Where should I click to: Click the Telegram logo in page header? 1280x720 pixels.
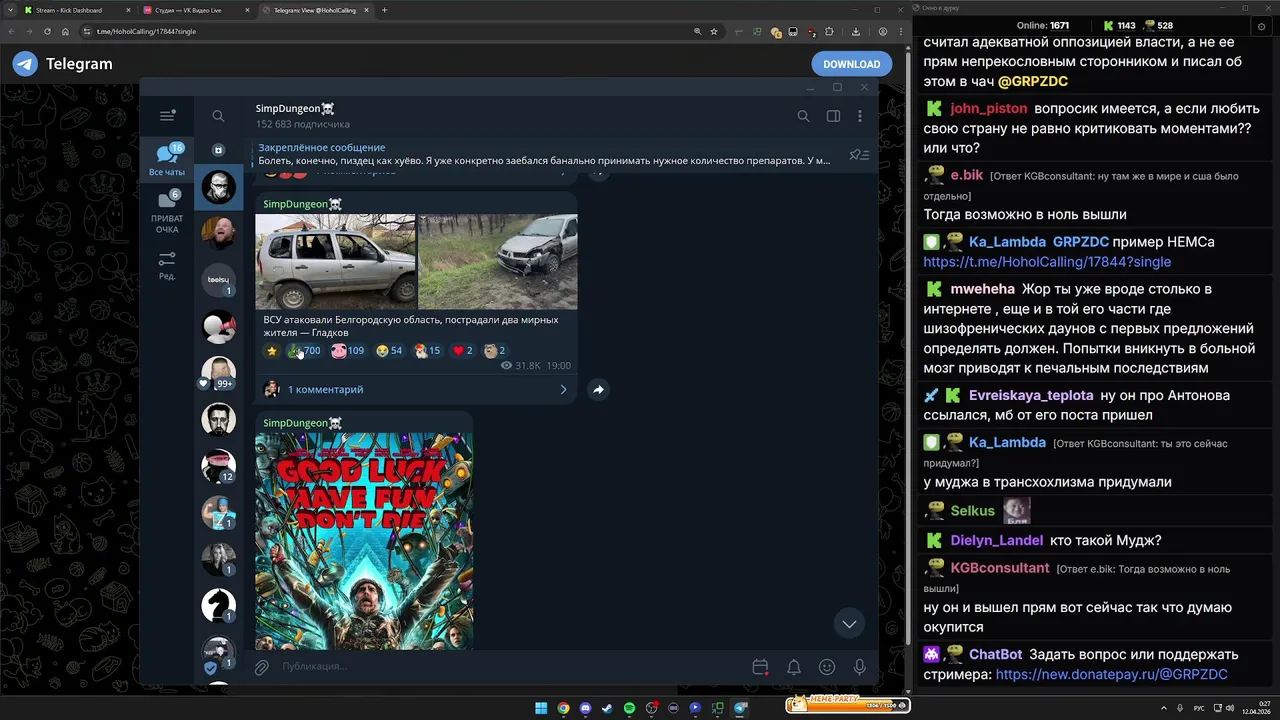click(25, 64)
